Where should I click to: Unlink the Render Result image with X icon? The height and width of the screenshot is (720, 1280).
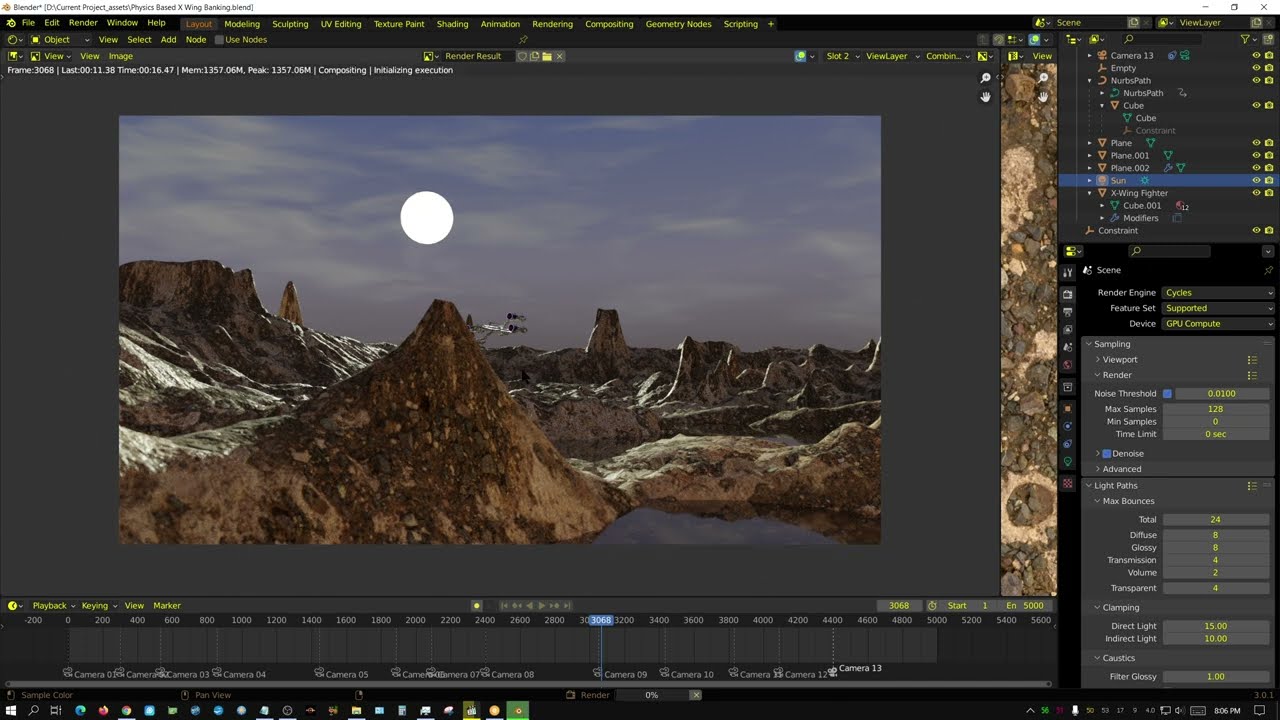click(x=559, y=56)
